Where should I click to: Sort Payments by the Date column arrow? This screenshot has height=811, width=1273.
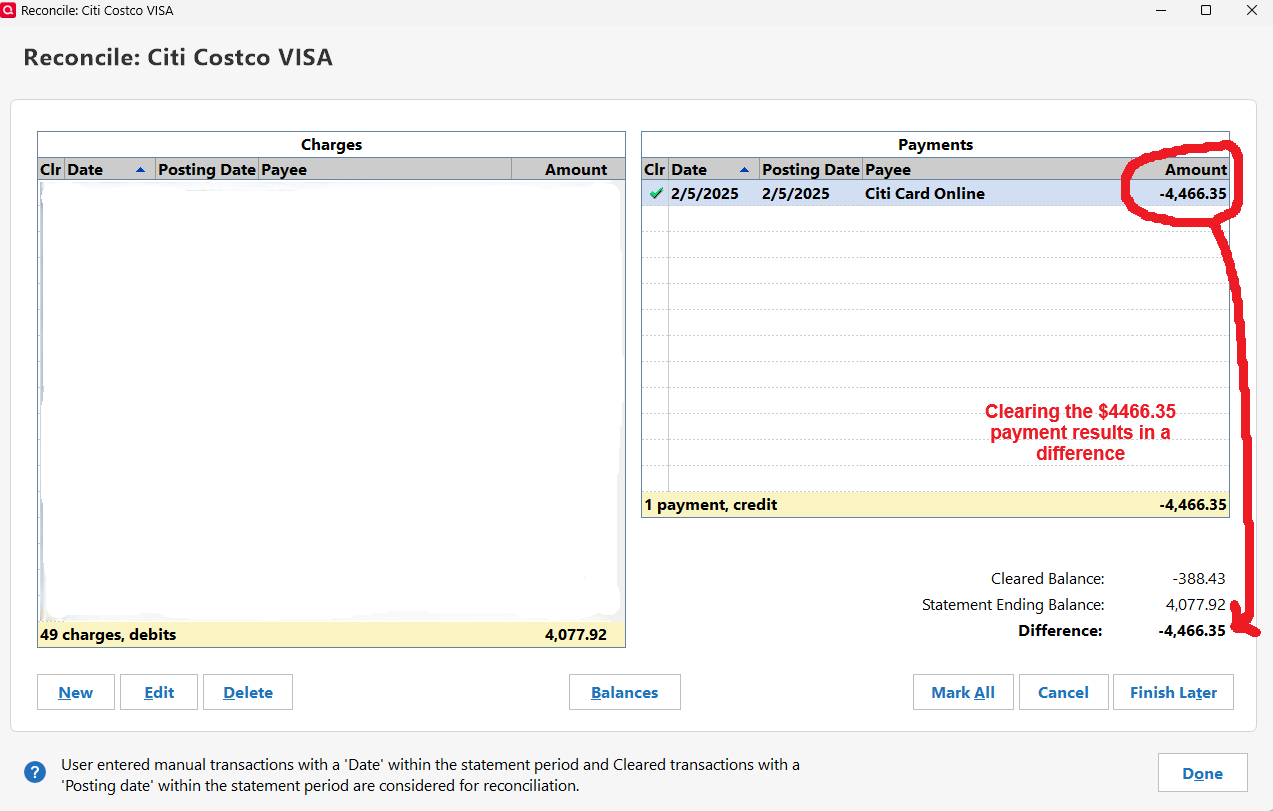tap(744, 170)
